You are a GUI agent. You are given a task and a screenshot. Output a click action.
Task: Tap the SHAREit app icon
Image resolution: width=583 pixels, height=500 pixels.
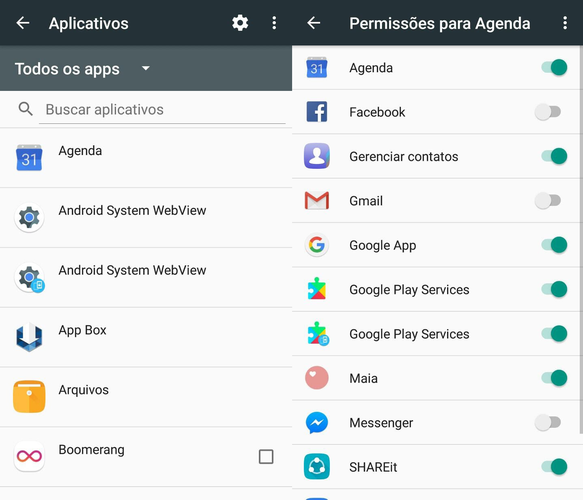(317, 467)
